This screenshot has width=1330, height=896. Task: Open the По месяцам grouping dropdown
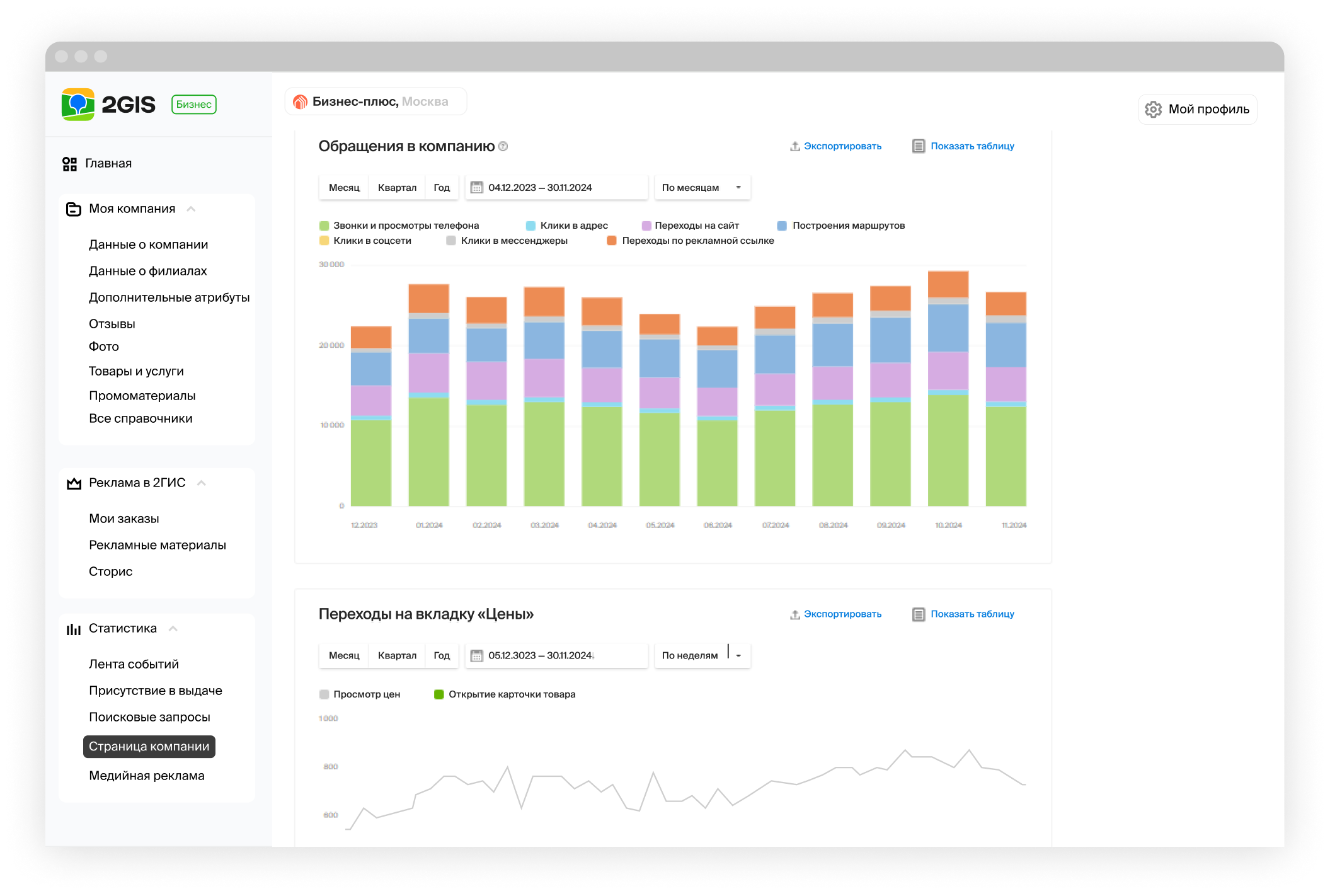[702, 188]
